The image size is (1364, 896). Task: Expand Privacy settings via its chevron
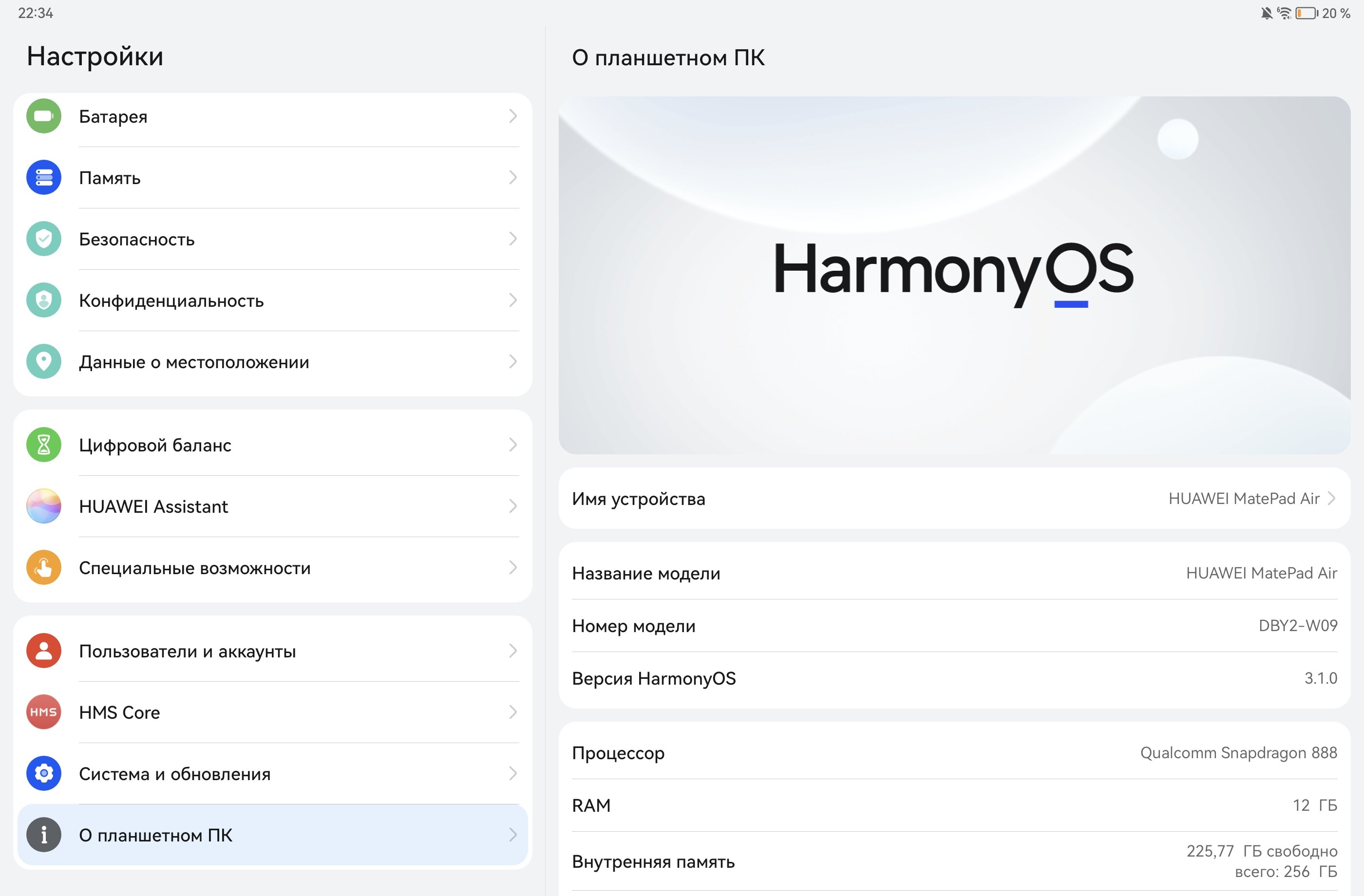pos(512,300)
